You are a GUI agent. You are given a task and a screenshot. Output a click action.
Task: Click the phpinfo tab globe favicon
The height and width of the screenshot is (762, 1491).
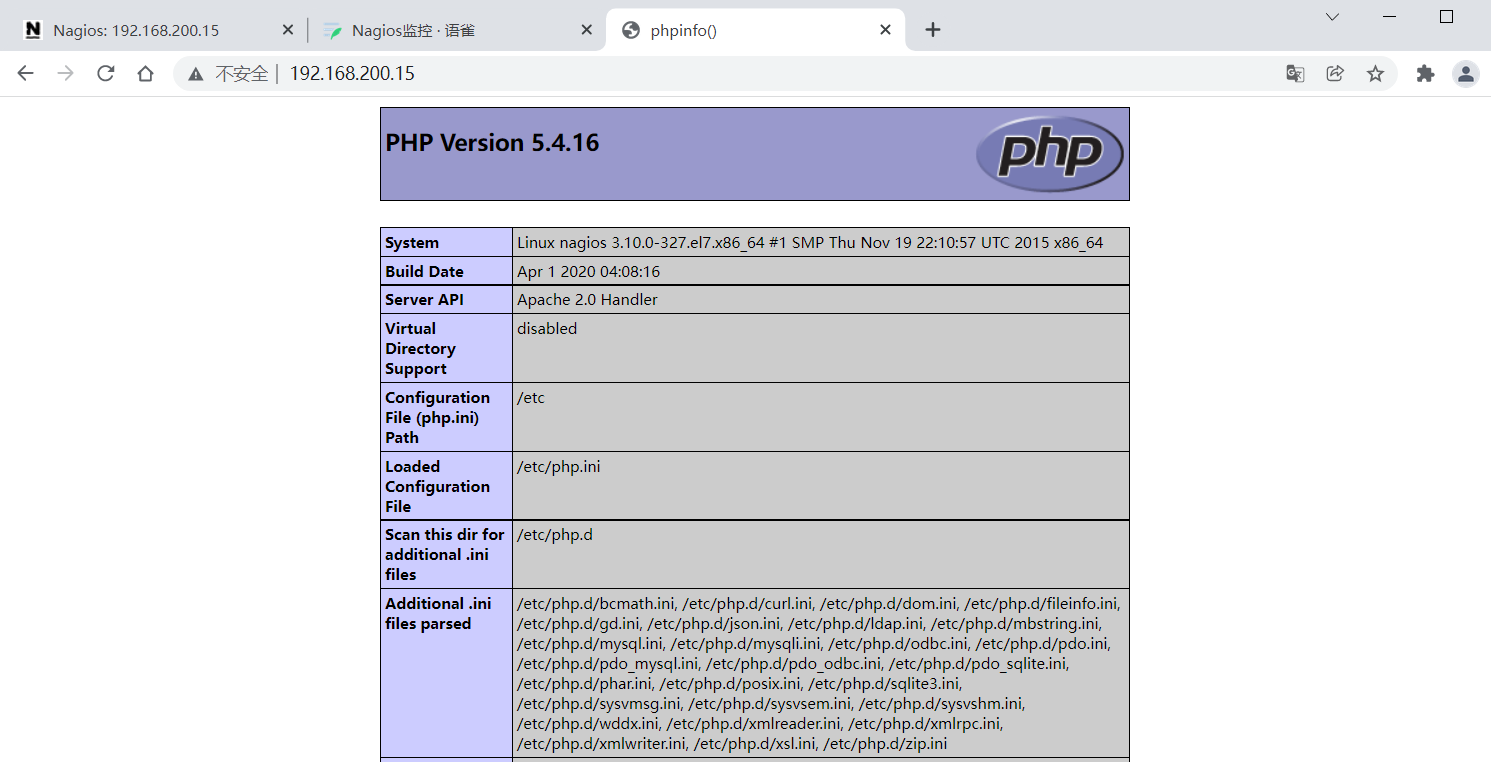point(631,30)
